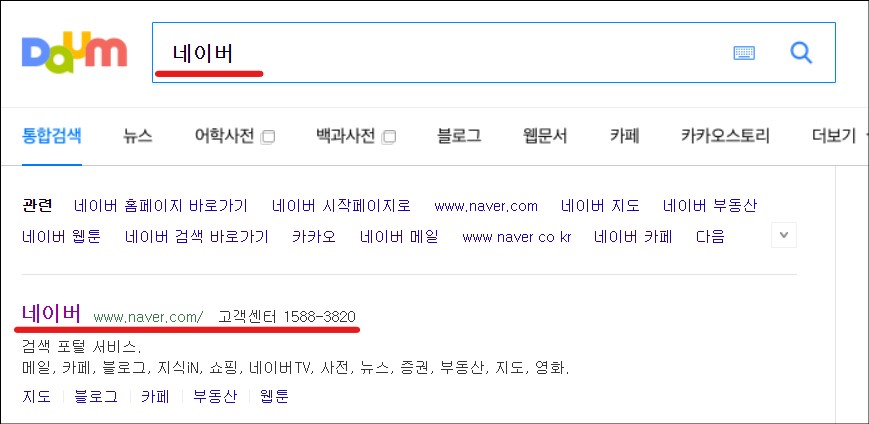This screenshot has width=869, height=424.
Task: Click the 관련 label text
Action: coord(37,206)
